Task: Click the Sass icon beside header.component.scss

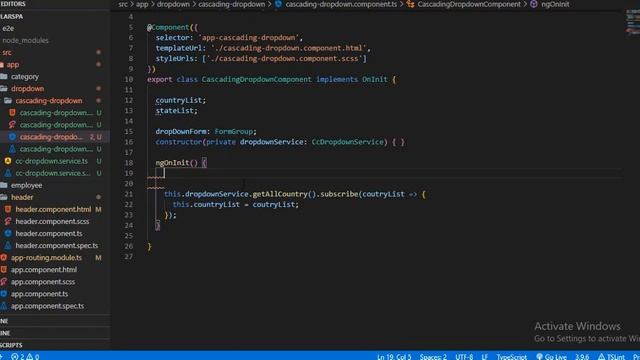Action: tap(8, 221)
